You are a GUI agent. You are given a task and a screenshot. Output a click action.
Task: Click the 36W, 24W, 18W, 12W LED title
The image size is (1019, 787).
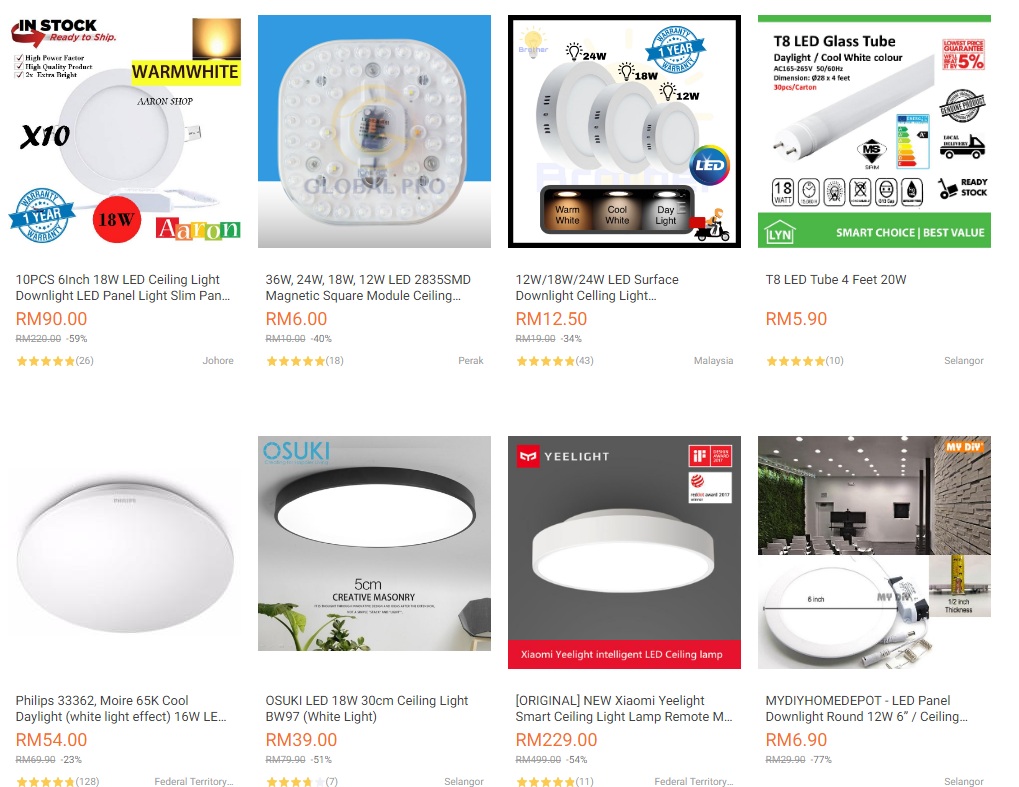368,287
